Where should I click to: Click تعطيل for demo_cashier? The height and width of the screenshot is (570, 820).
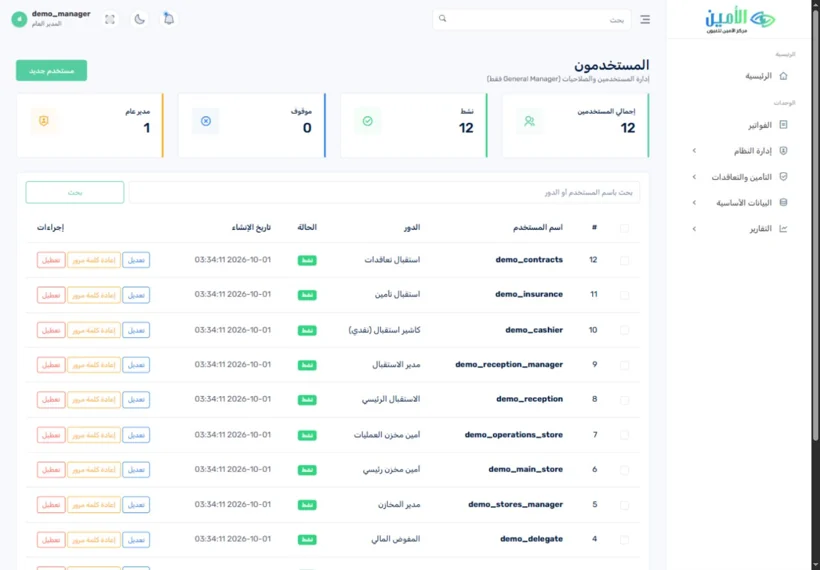(x=51, y=330)
